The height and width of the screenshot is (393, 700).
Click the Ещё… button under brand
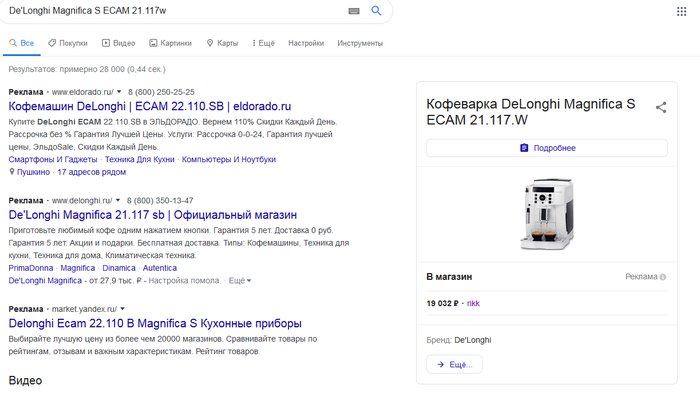(x=454, y=364)
